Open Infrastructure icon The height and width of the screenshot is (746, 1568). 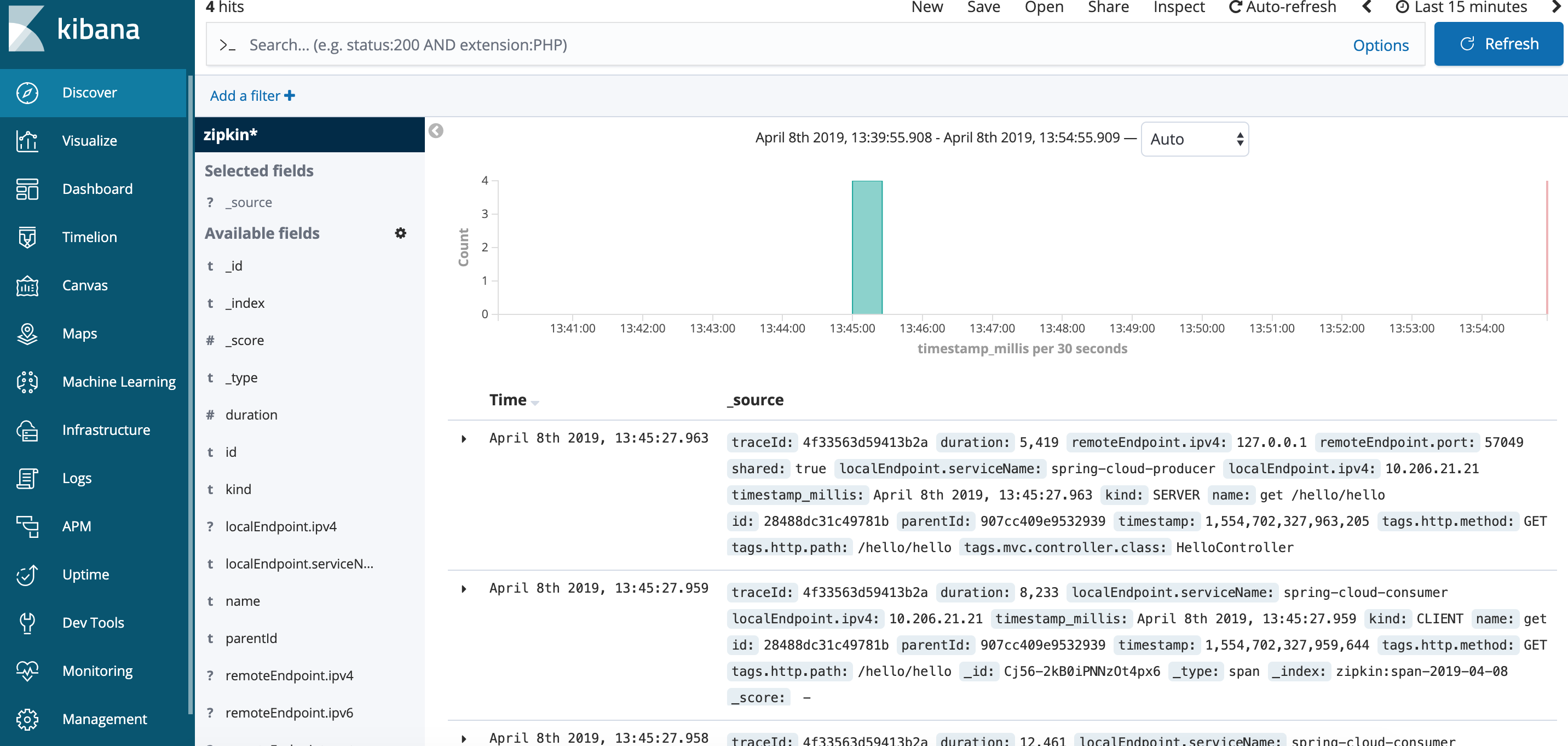coord(27,430)
